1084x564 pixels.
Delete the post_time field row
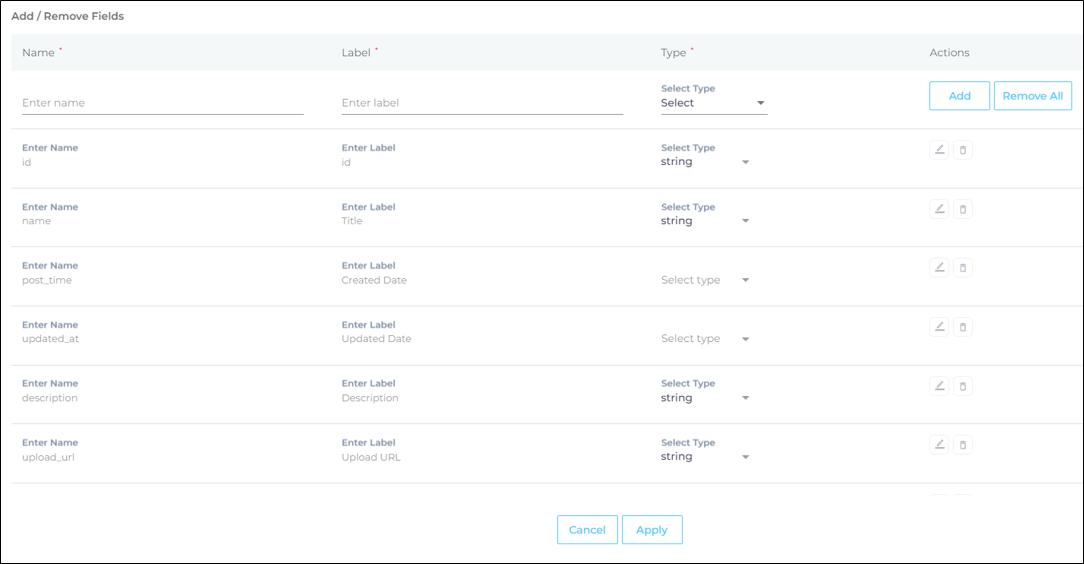[x=963, y=268]
